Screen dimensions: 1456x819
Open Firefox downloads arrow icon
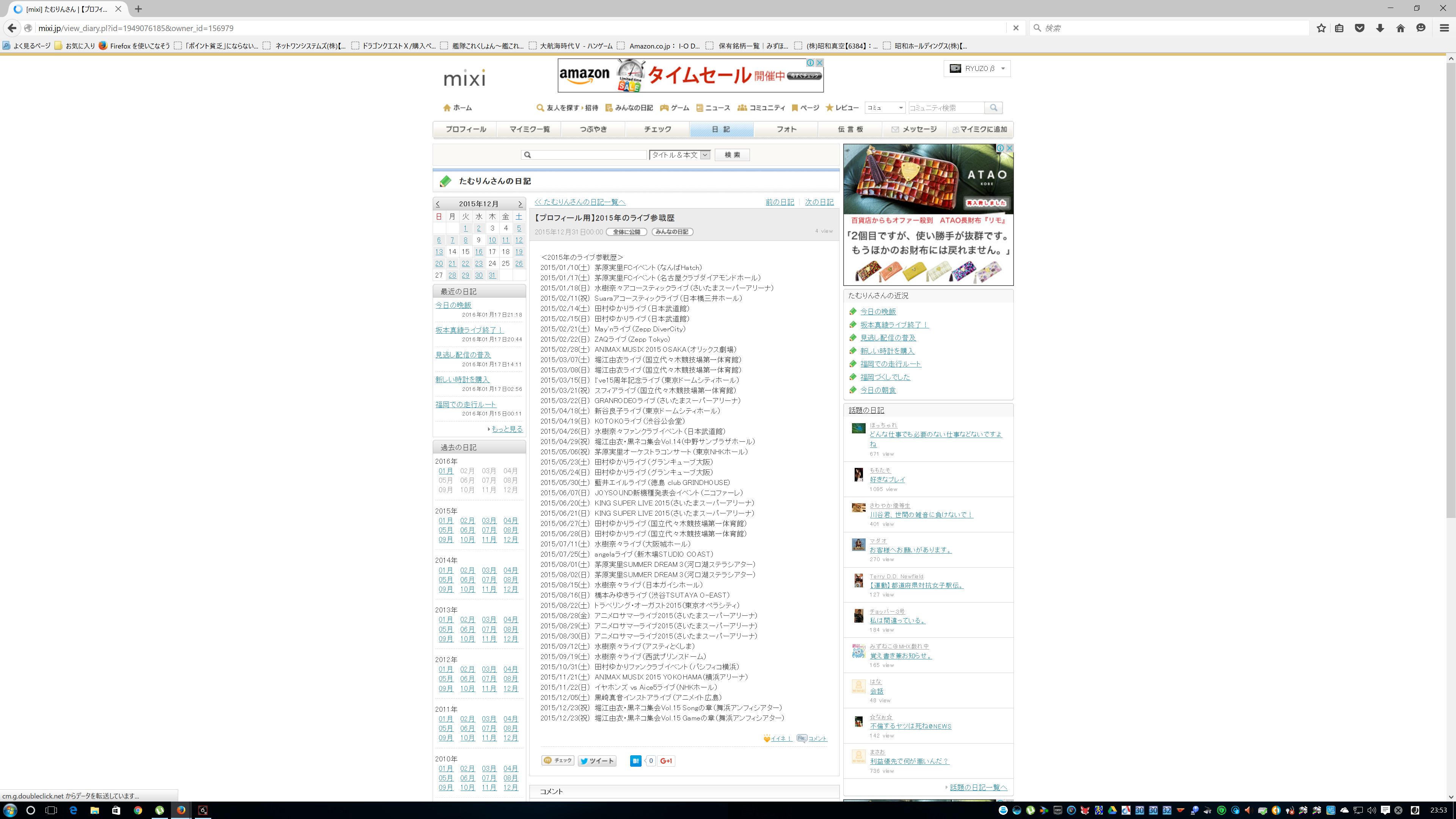tap(1380, 28)
